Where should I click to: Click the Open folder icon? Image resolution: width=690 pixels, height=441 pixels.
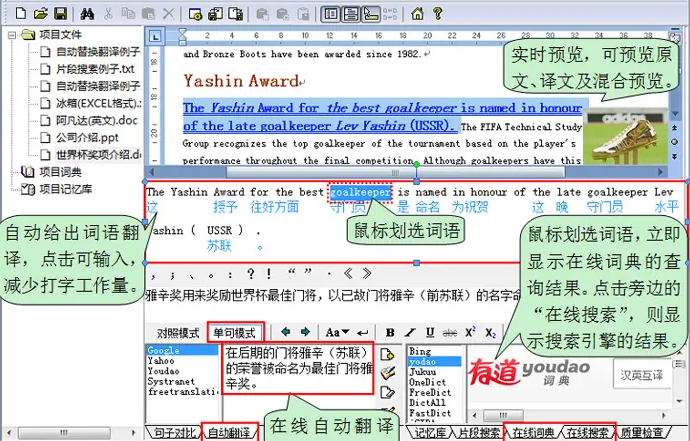(39, 13)
